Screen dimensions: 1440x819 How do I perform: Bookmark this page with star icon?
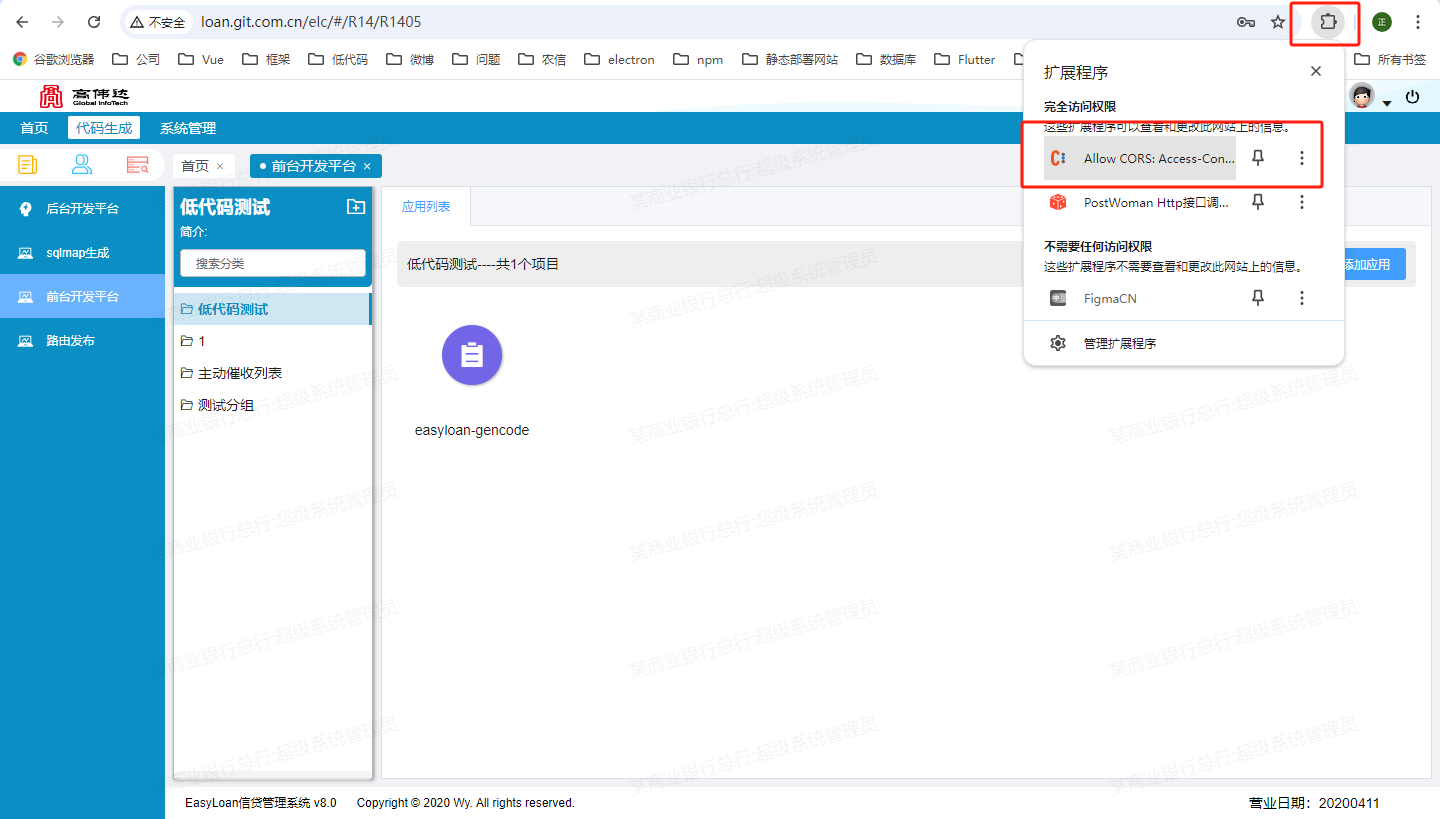coord(1277,22)
